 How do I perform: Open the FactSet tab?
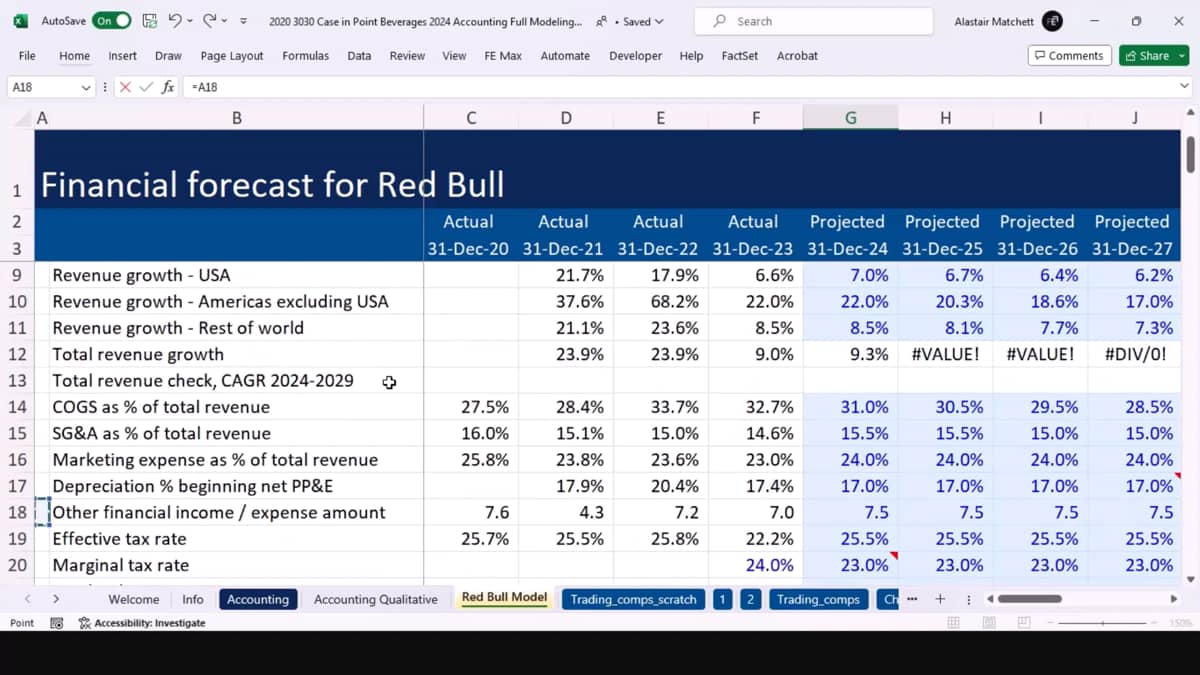point(740,56)
